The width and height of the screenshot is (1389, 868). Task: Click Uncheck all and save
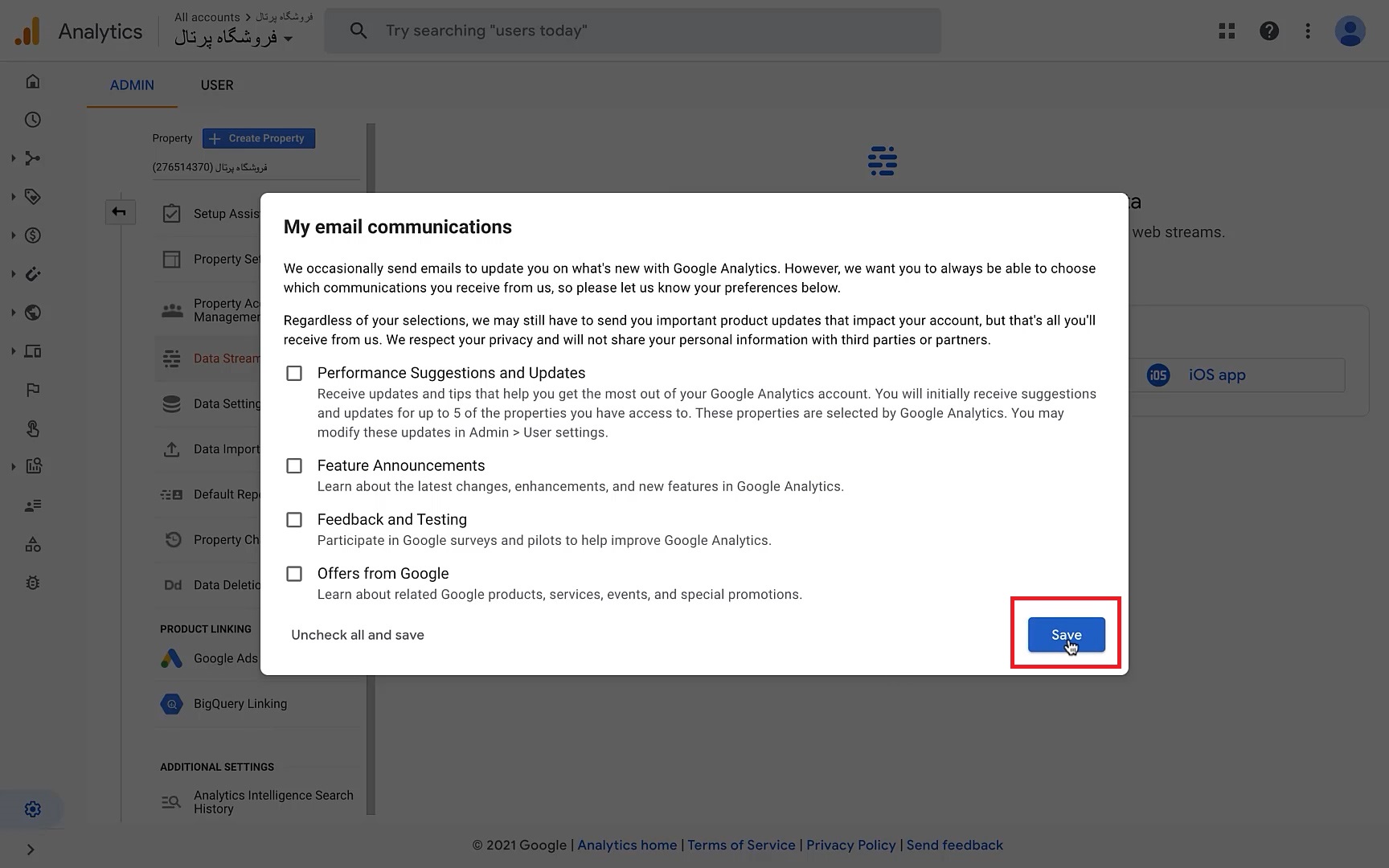pos(358,635)
